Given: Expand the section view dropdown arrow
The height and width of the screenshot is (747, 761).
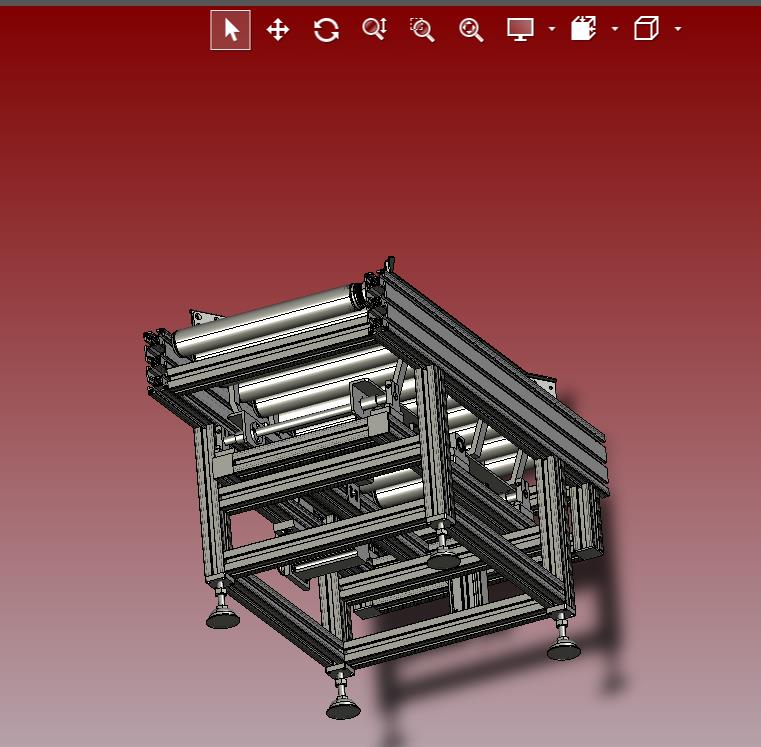Looking at the screenshot, I should 615,29.
